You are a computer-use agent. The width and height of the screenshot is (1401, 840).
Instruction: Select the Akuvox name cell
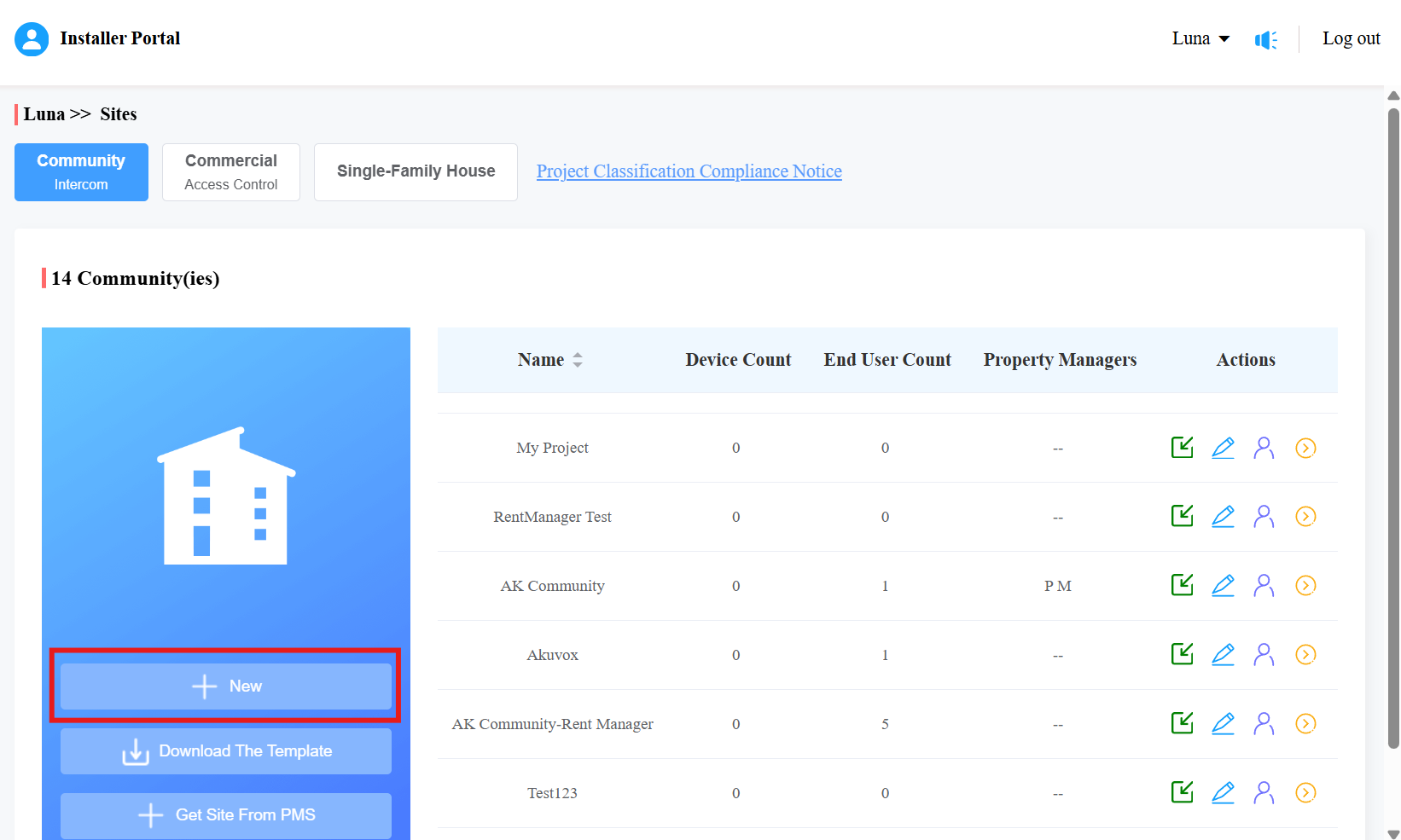pos(552,655)
